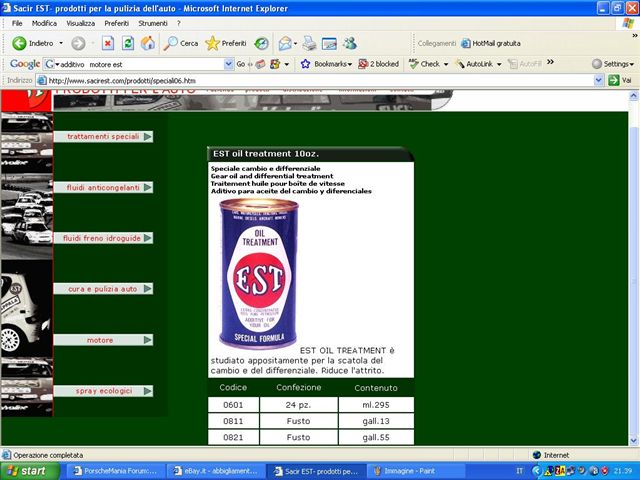The width and height of the screenshot is (640, 480).
Task: Click the forward navigation arrow
Action: [x=78, y=43]
